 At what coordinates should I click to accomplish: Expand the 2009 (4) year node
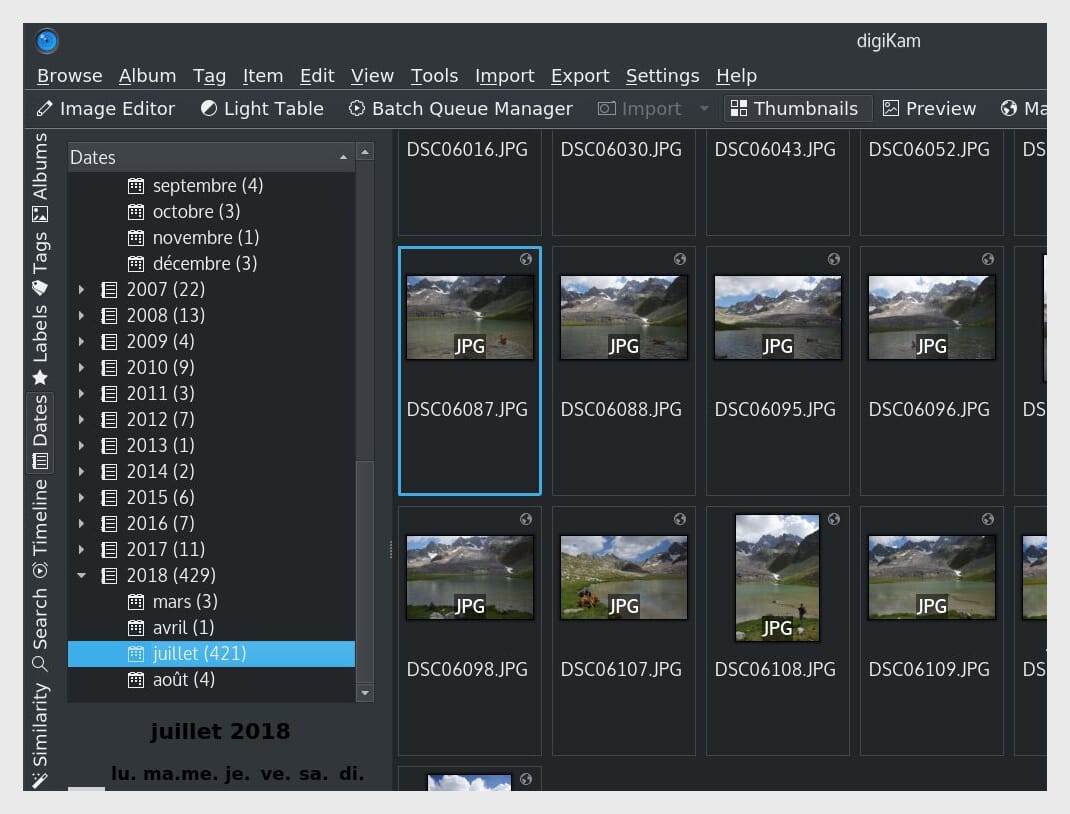[x=81, y=341]
